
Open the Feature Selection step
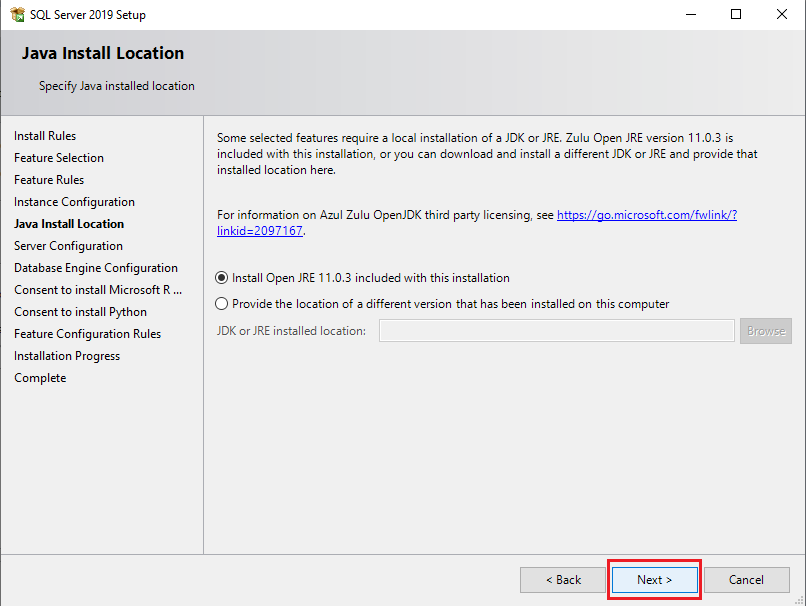click(x=60, y=157)
